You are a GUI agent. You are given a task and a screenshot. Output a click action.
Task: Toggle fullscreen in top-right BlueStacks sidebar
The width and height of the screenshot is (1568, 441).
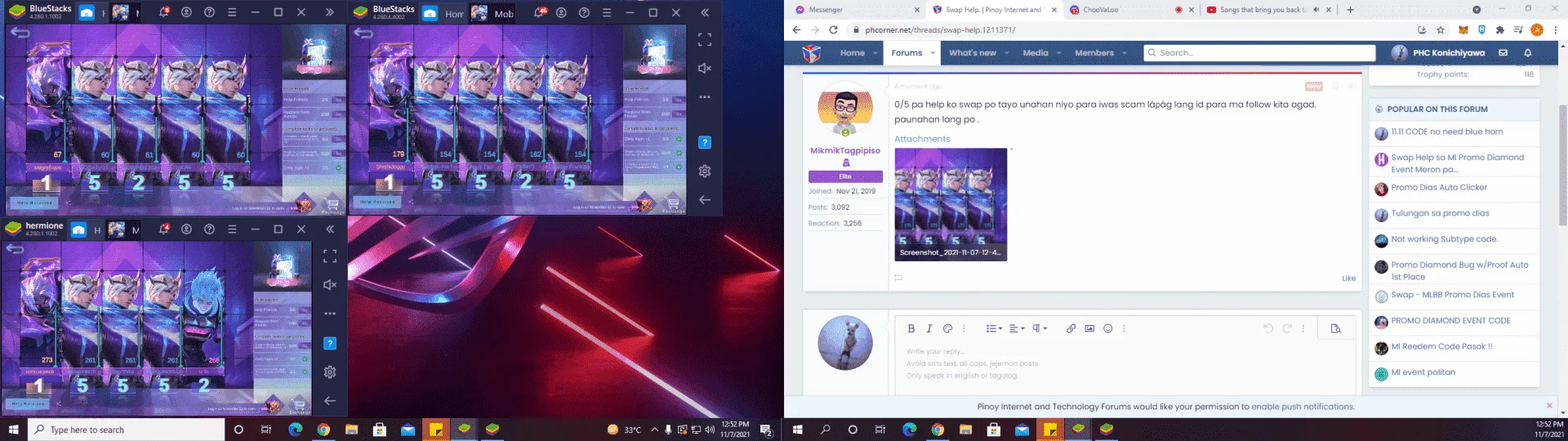click(x=705, y=40)
